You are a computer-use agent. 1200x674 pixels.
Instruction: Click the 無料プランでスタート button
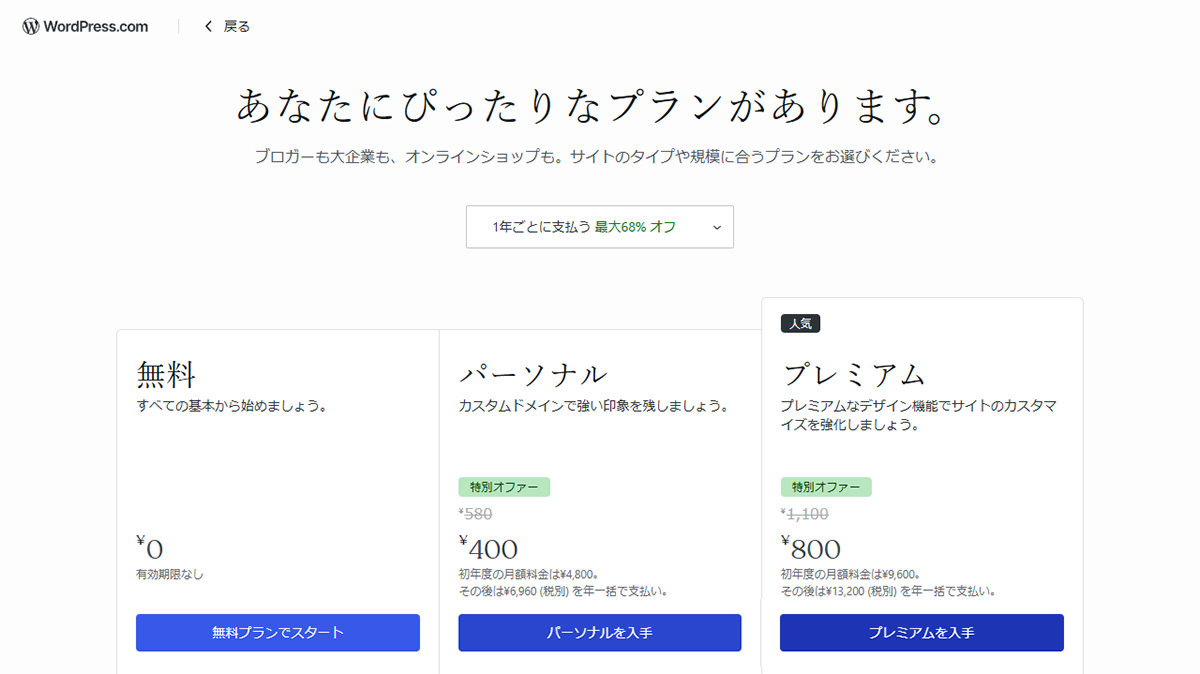278,632
